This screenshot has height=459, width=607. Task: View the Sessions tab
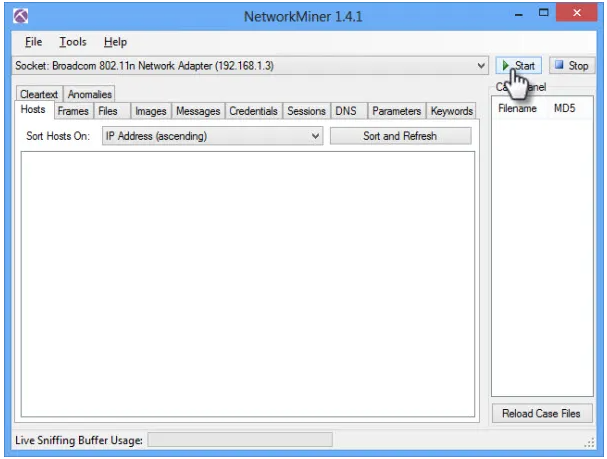(x=306, y=111)
